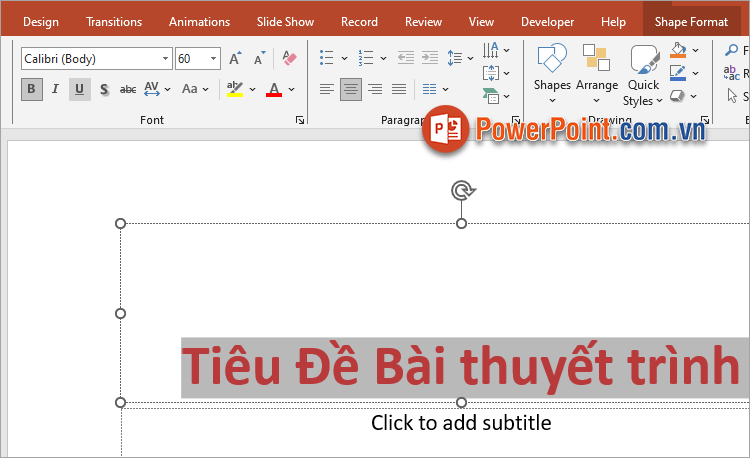750x458 pixels.
Task: Open the Animations tab
Action: (x=199, y=22)
